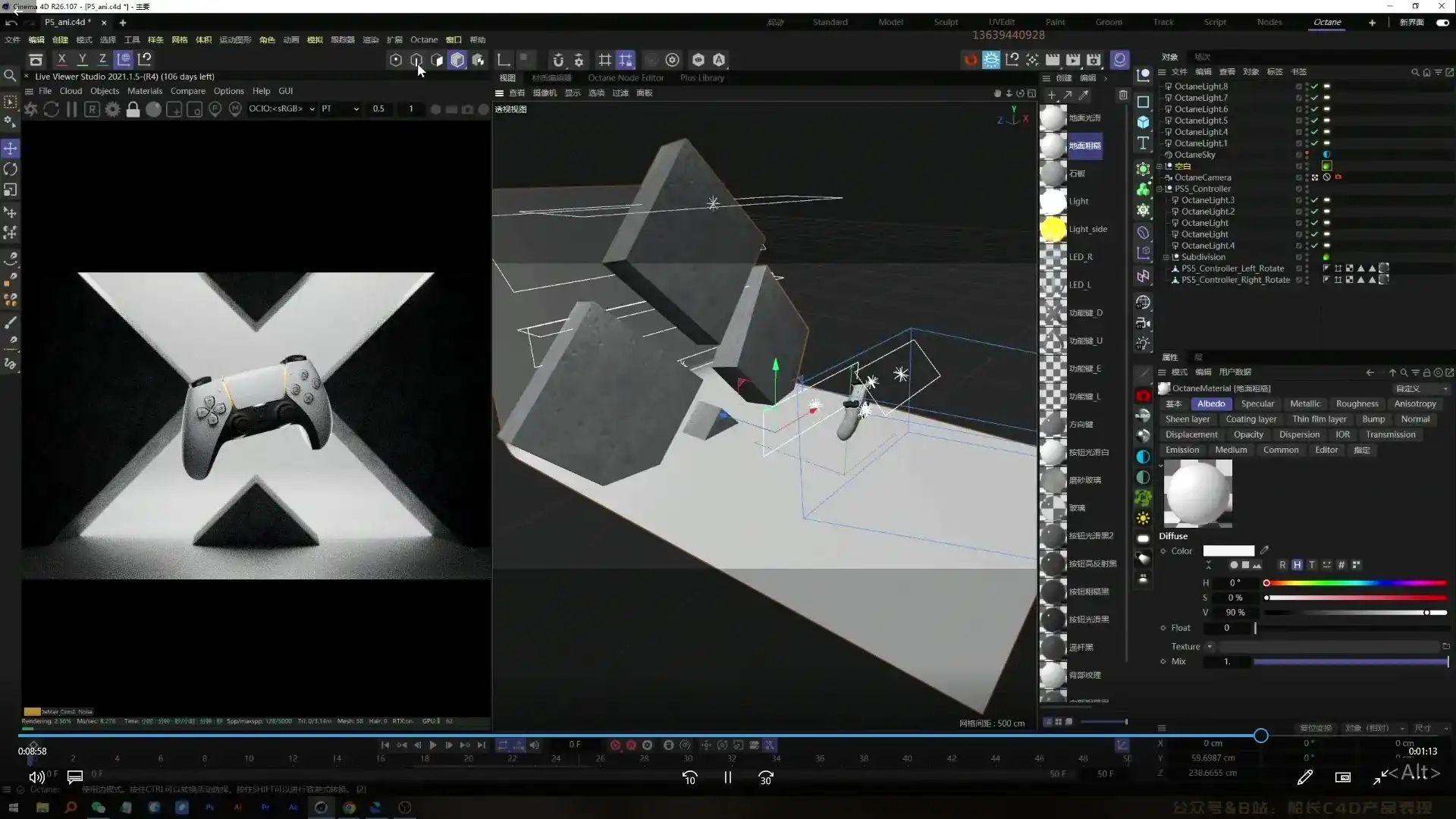Open the PT kernel dropdown

click(x=339, y=108)
